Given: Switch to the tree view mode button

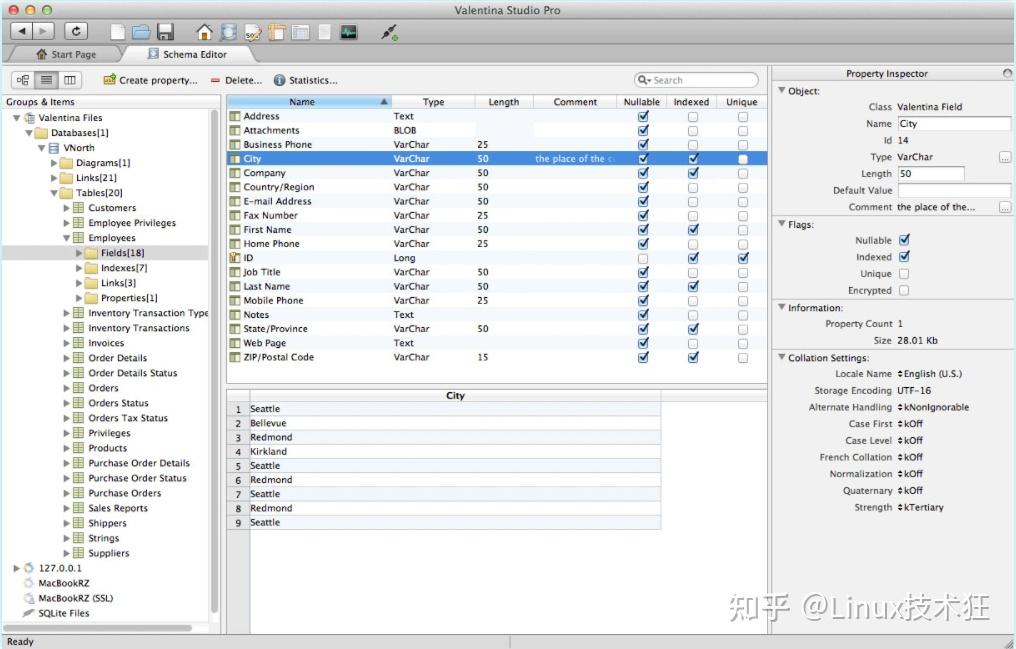Looking at the screenshot, I should tap(23, 80).
